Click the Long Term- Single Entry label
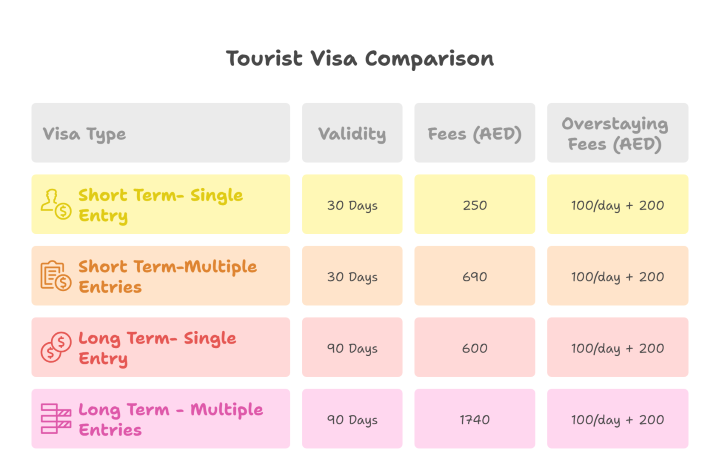The height and width of the screenshot is (471, 720). pyautogui.click(x=156, y=348)
